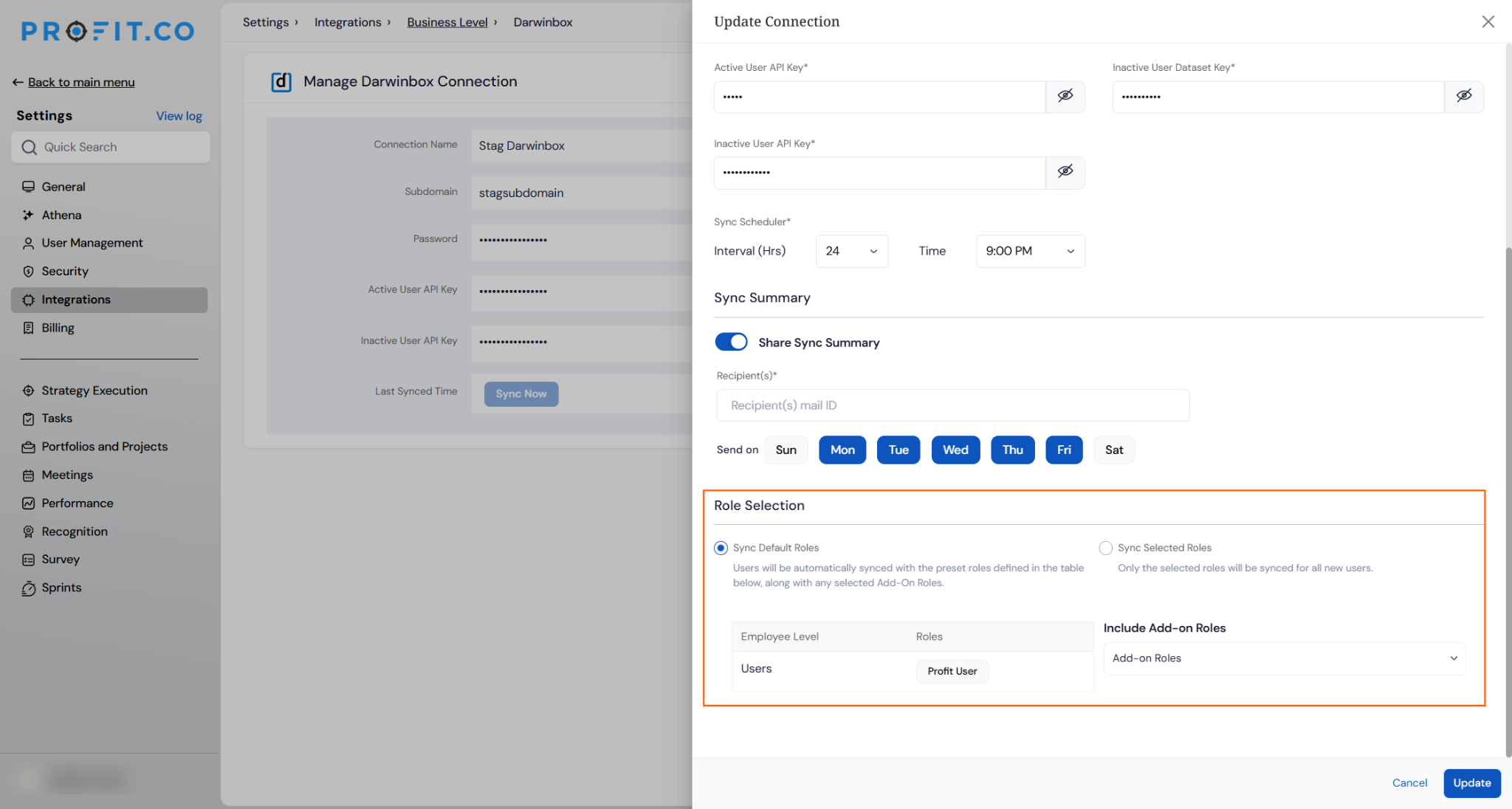This screenshot has width=1512, height=809.
Task: Click the Darwinbox logo icon
Action: click(281, 81)
